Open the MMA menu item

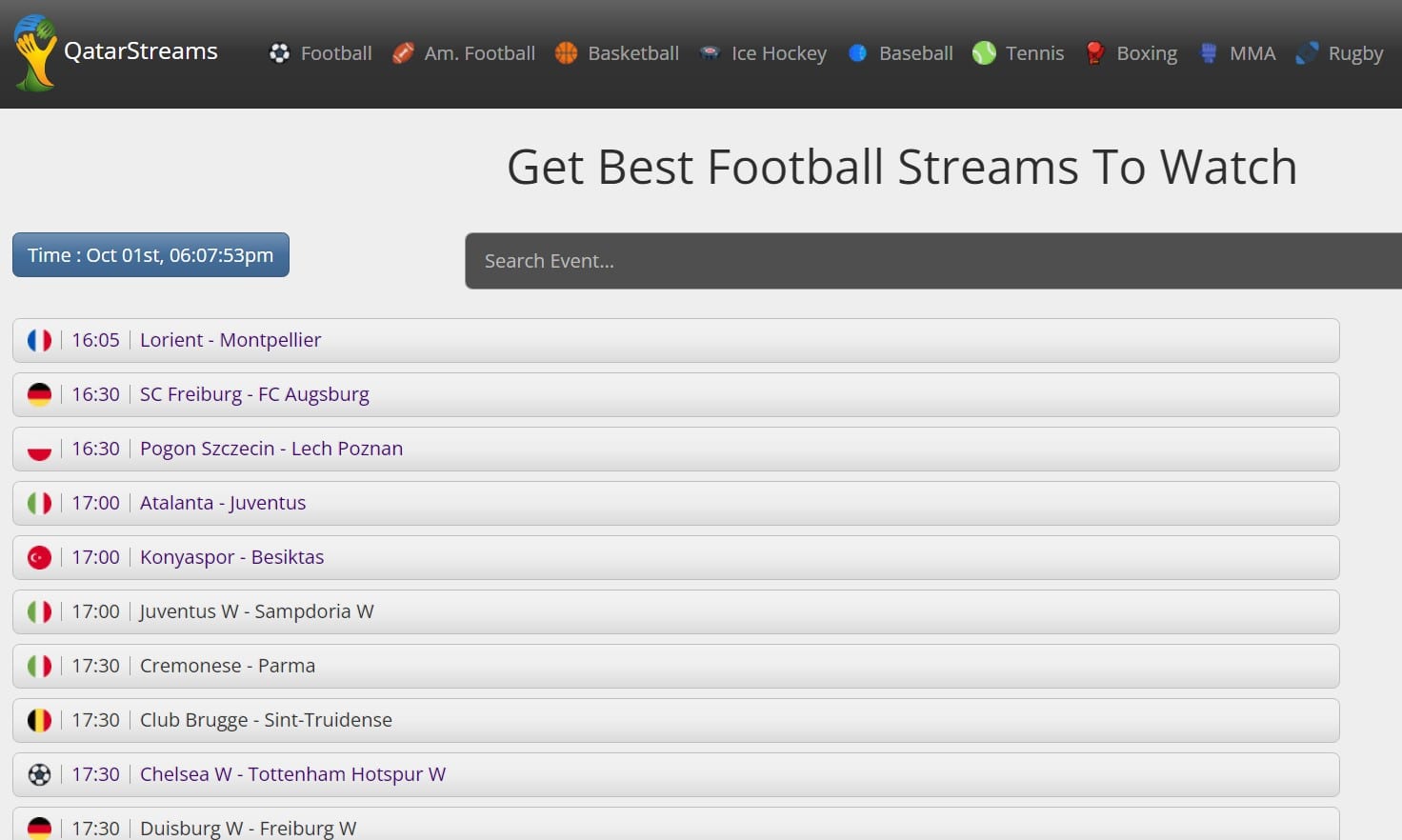click(x=1252, y=53)
